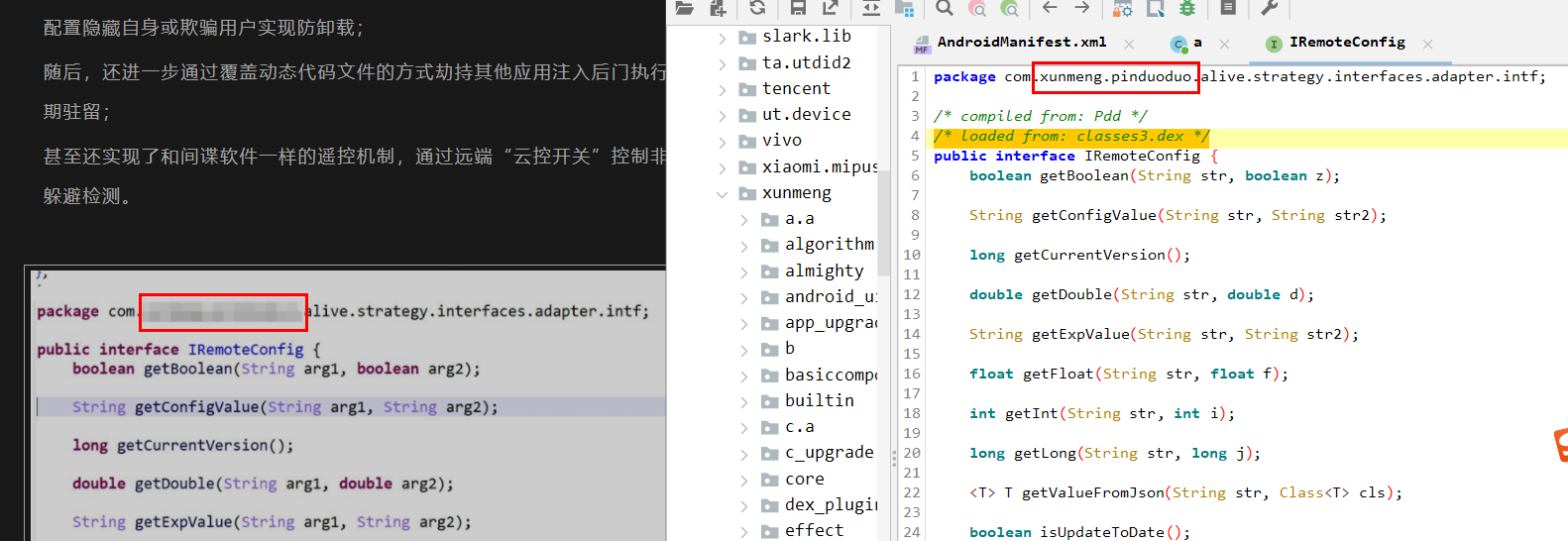Close the tab named a
This screenshot has height=541, width=1568.
coord(1224,44)
